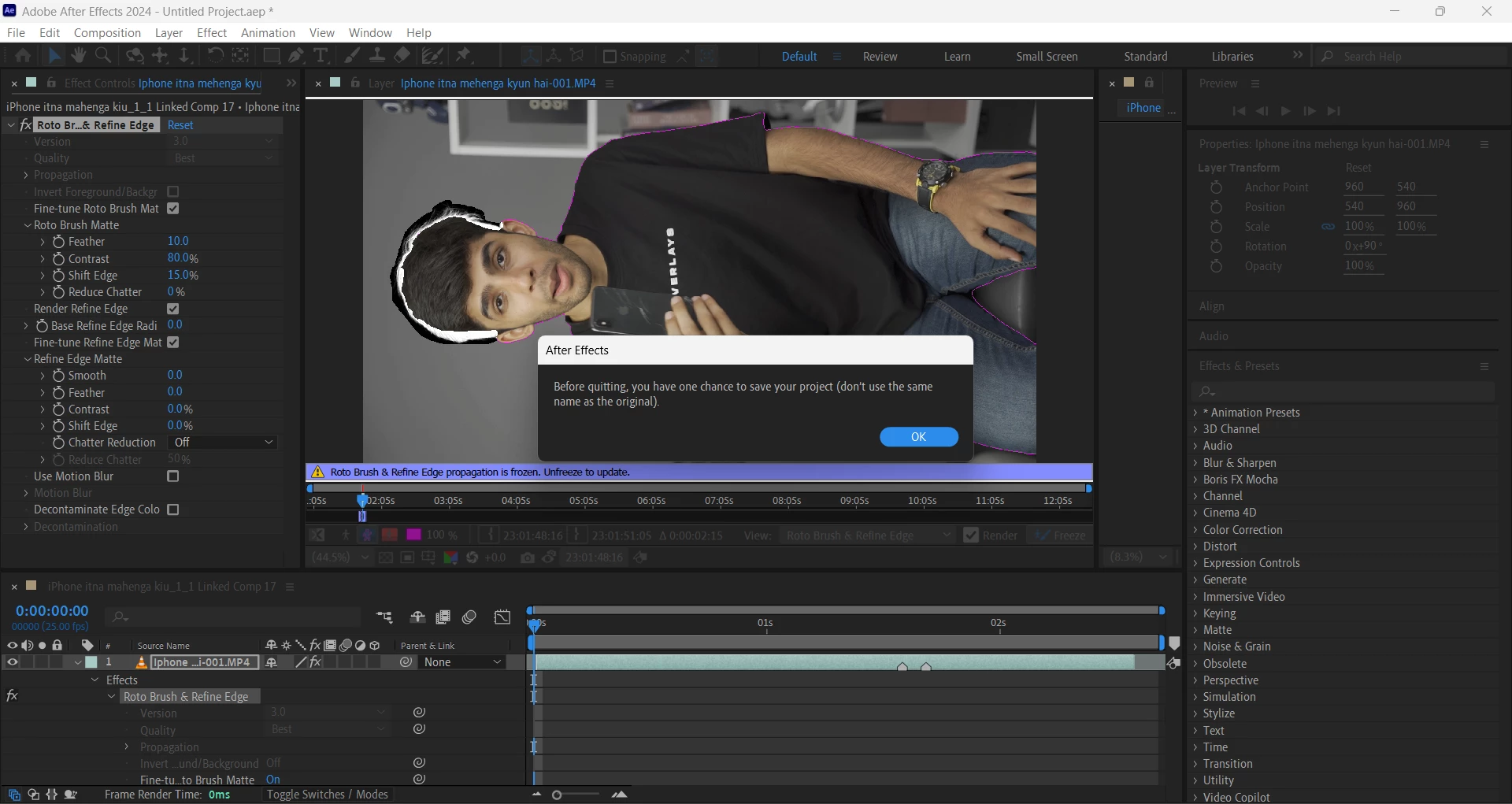Select the Hand tool
This screenshot has height=804, width=1512.
tap(78, 56)
